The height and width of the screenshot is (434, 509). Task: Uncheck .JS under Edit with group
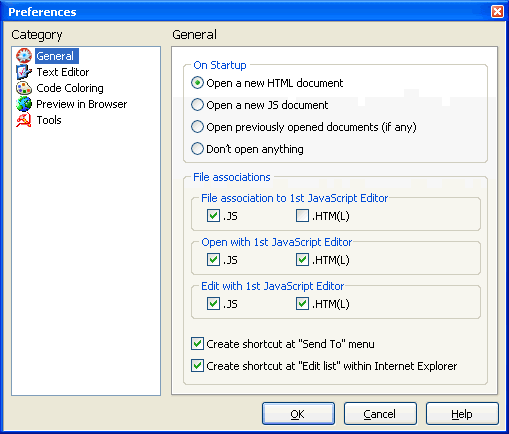(x=213, y=304)
